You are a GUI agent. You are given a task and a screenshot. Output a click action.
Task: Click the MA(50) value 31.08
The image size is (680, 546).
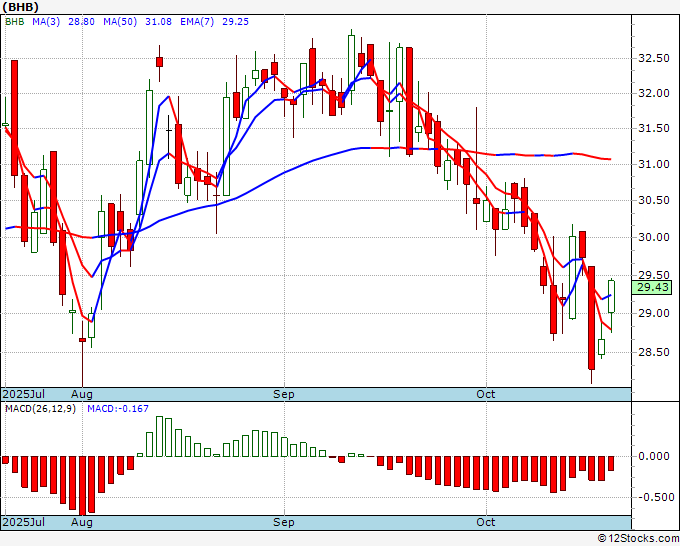(158, 22)
